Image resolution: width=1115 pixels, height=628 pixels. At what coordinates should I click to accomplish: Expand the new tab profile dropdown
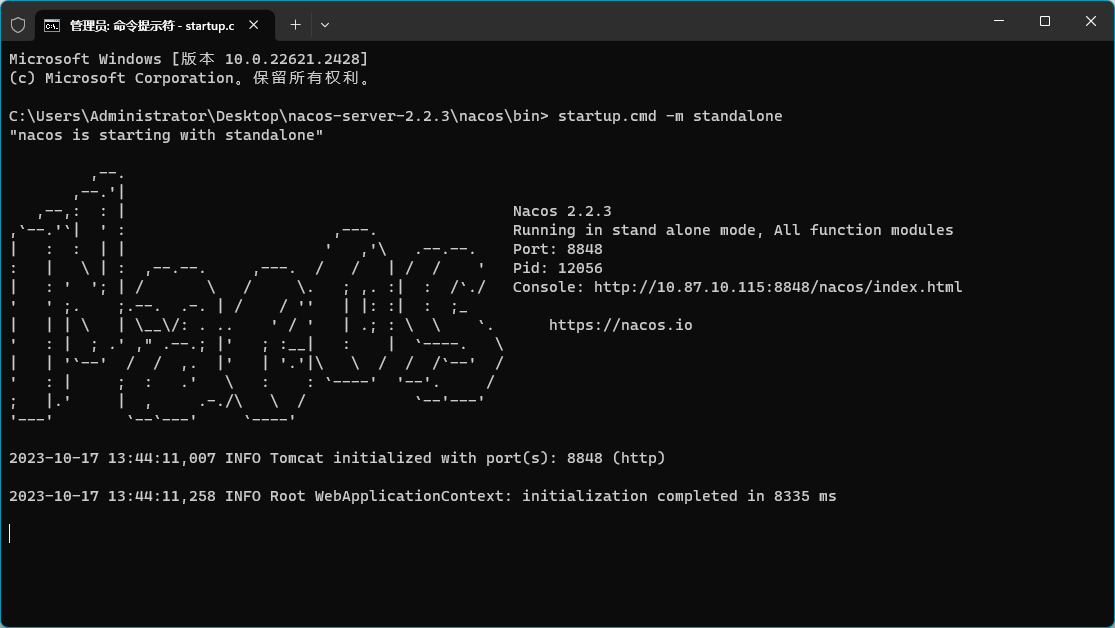click(x=325, y=24)
